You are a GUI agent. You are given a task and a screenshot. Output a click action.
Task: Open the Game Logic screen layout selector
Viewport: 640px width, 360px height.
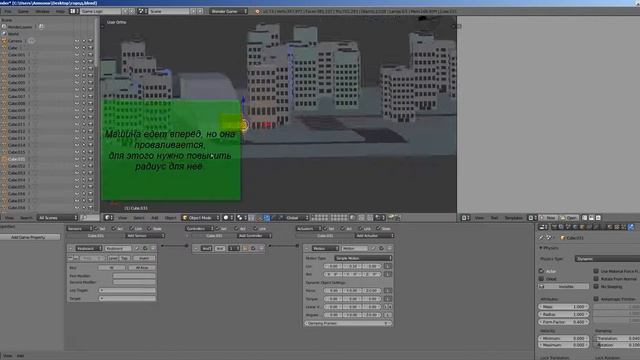[x=101, y=11]
